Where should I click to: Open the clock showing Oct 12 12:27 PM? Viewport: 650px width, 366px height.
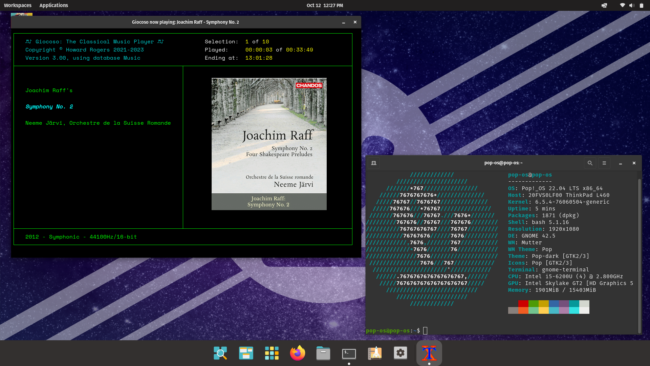pyautogui.click(x=325, y=5)
